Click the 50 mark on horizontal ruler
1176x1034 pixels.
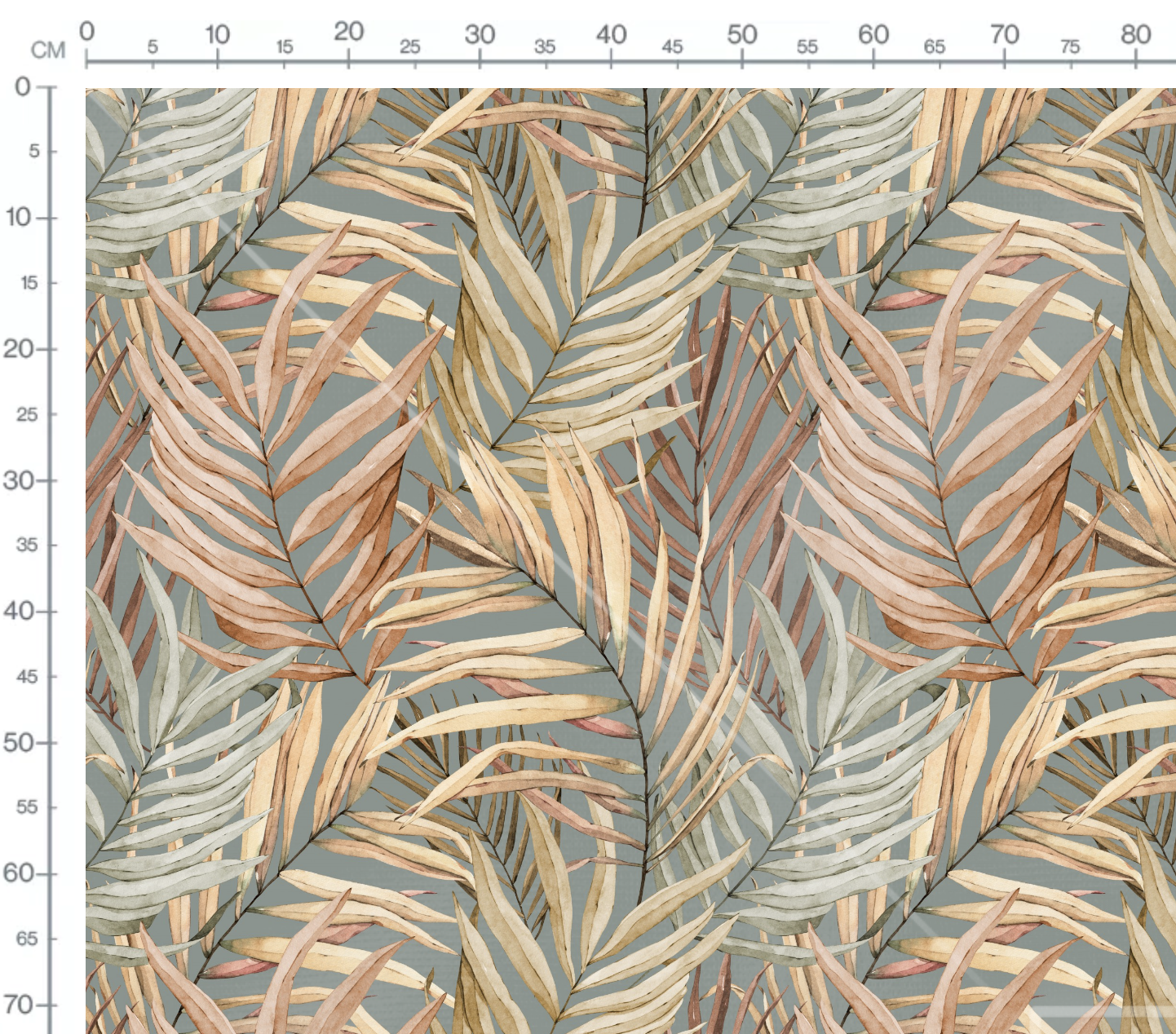click(742, 34)
